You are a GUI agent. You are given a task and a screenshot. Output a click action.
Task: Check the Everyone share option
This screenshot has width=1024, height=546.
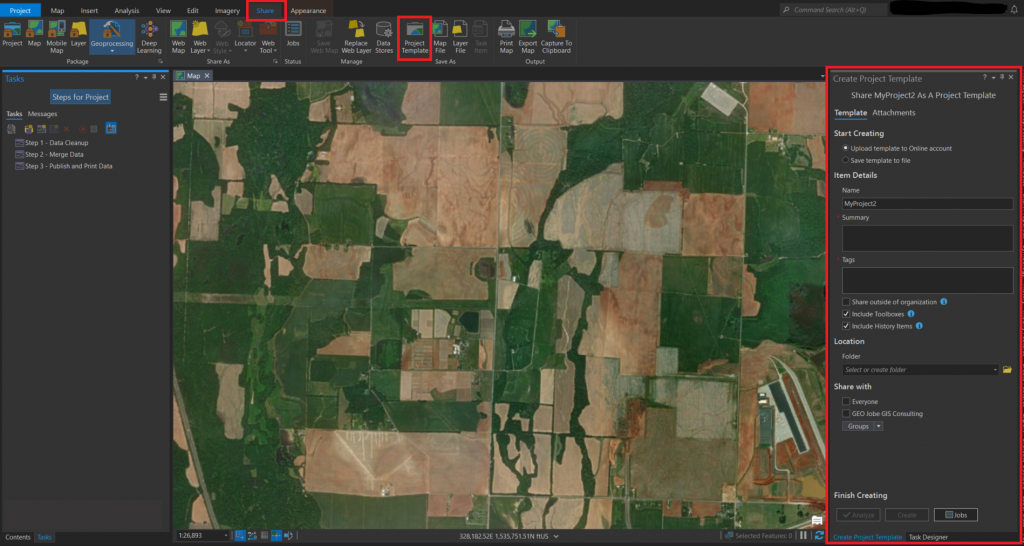coord(846,401)
